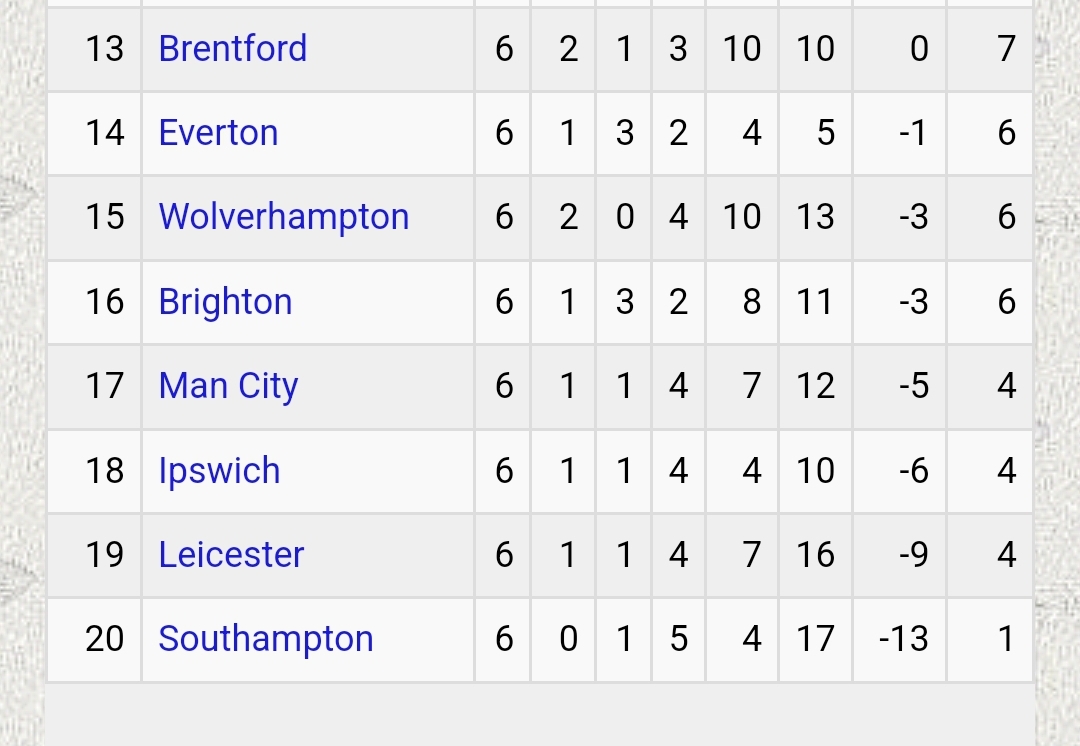The height and width of the screenshot is (746, 1080).
Task: Open the Wolverhampton team link
Action: pyautogui.click(x=284, y=218)
